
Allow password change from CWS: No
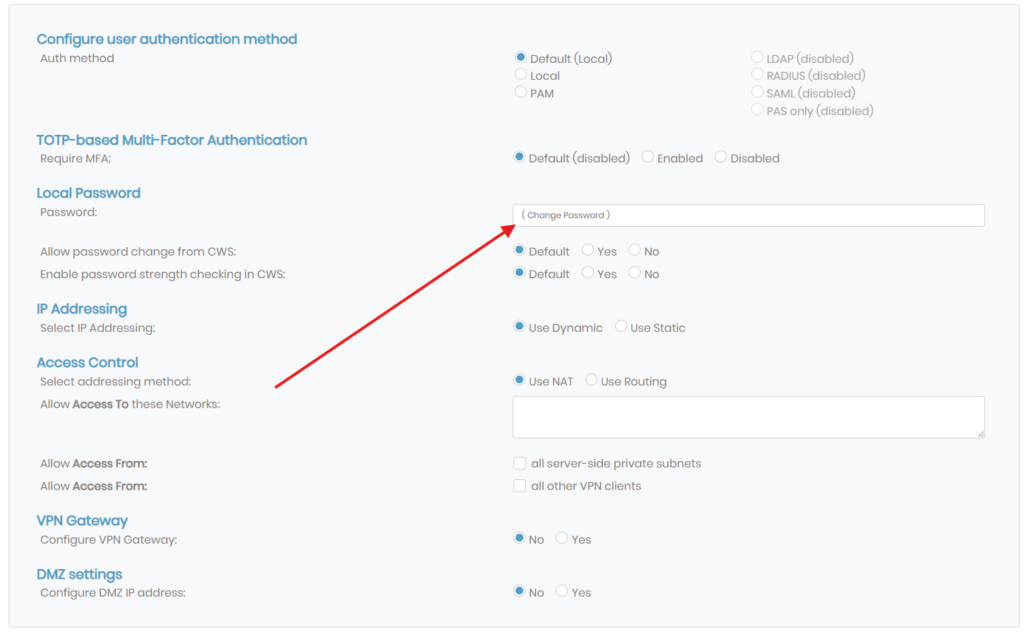click(634, 250)
